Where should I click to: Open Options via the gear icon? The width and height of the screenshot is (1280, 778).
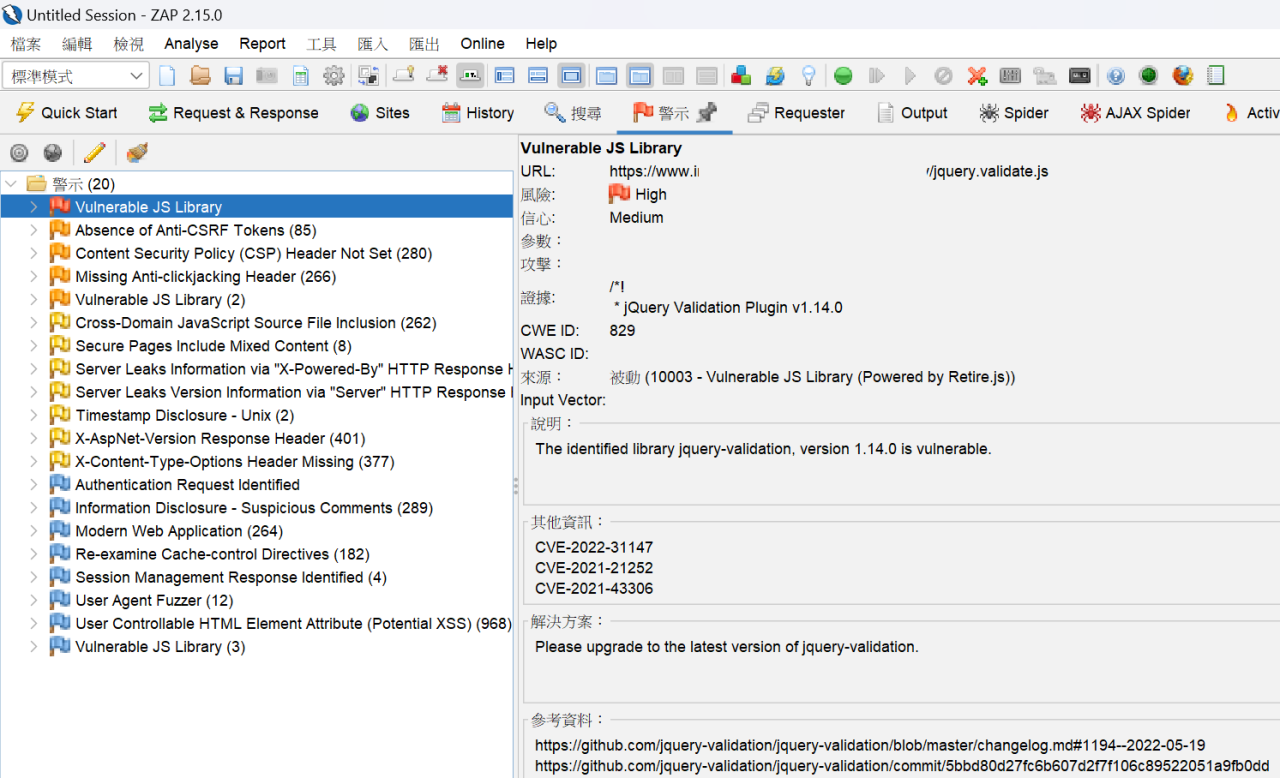tap(334, 76)
